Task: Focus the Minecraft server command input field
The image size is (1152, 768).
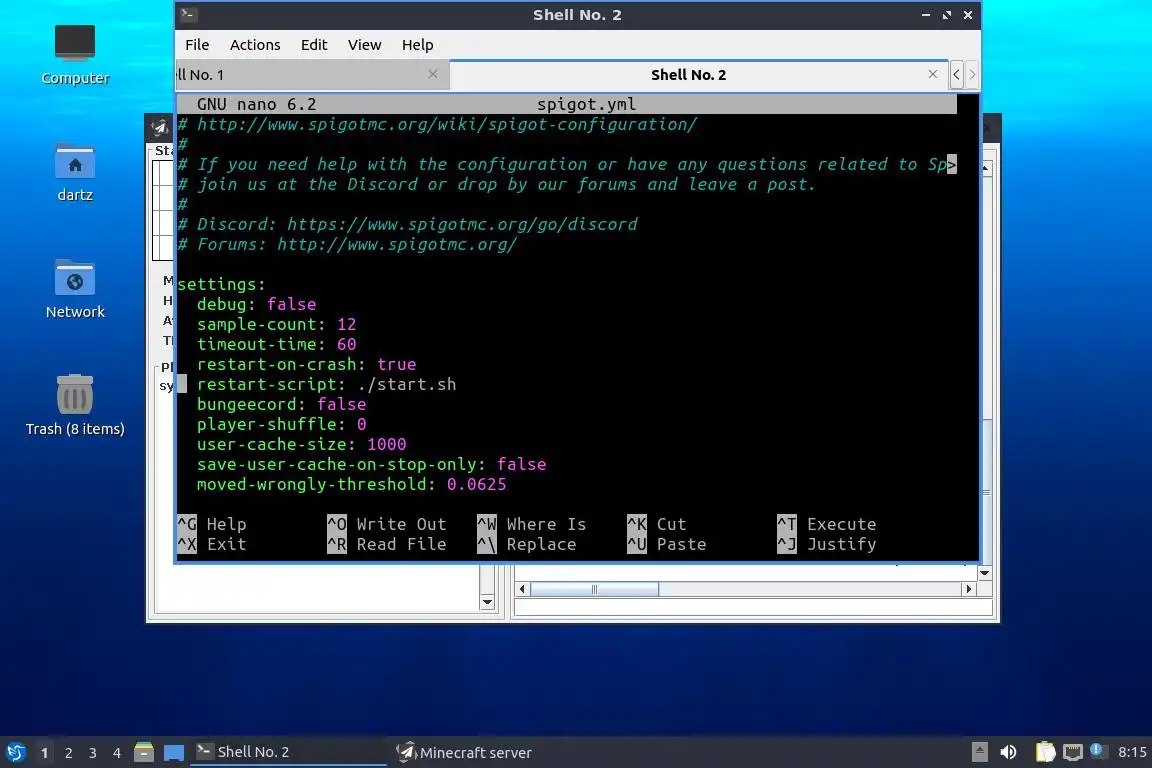Action: click(753, 607)
